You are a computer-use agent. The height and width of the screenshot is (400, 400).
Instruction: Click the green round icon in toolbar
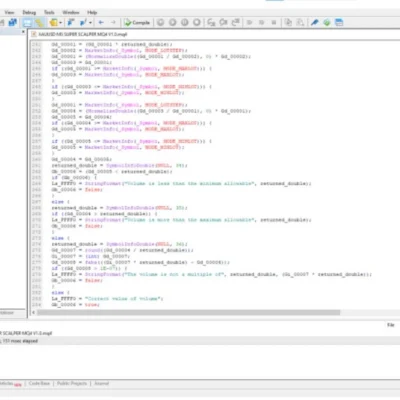pos(327,22)
